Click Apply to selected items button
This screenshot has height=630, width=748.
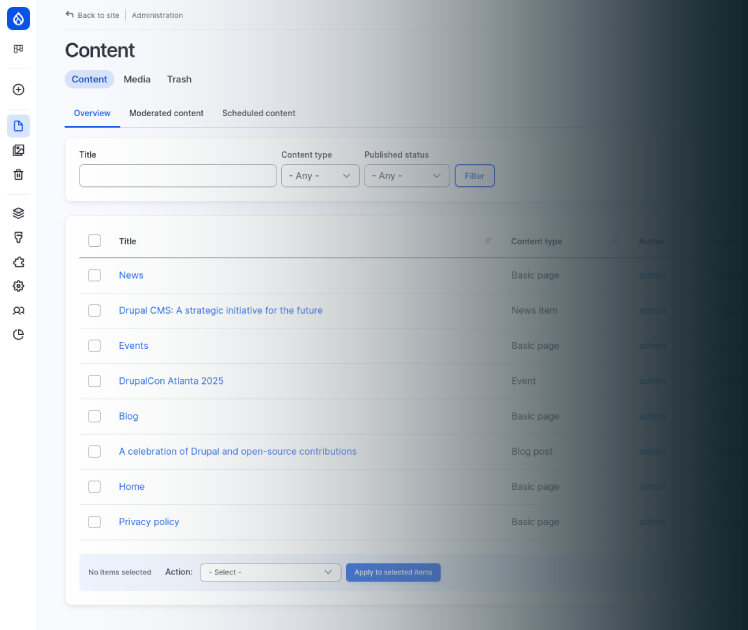pyautogui.click(x=393, y=572)
